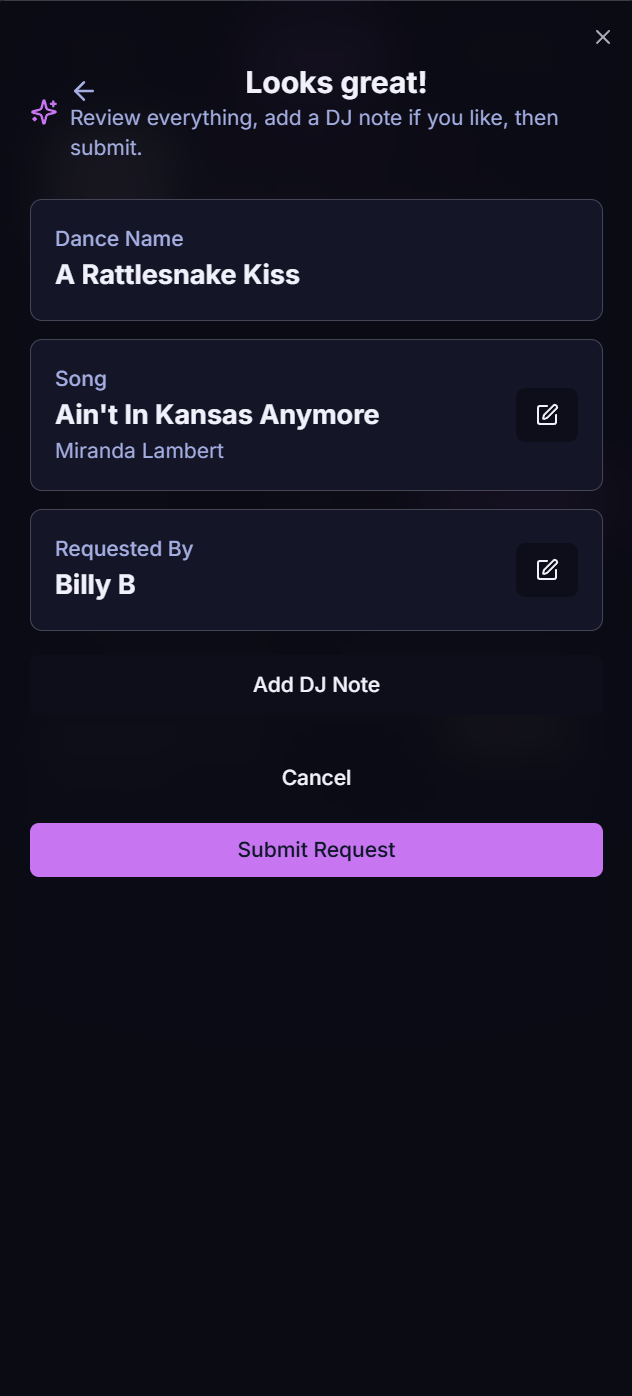This screenshot has height=1396, width=632.
Task: Click the Dance Name card
Action: [316, 259]
